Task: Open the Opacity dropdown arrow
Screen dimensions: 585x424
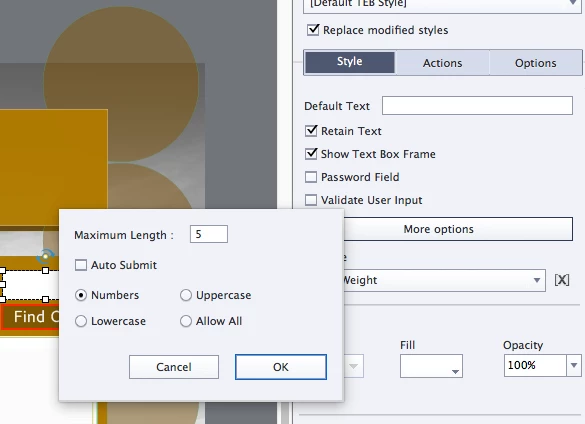Action: tap(574, 365)
